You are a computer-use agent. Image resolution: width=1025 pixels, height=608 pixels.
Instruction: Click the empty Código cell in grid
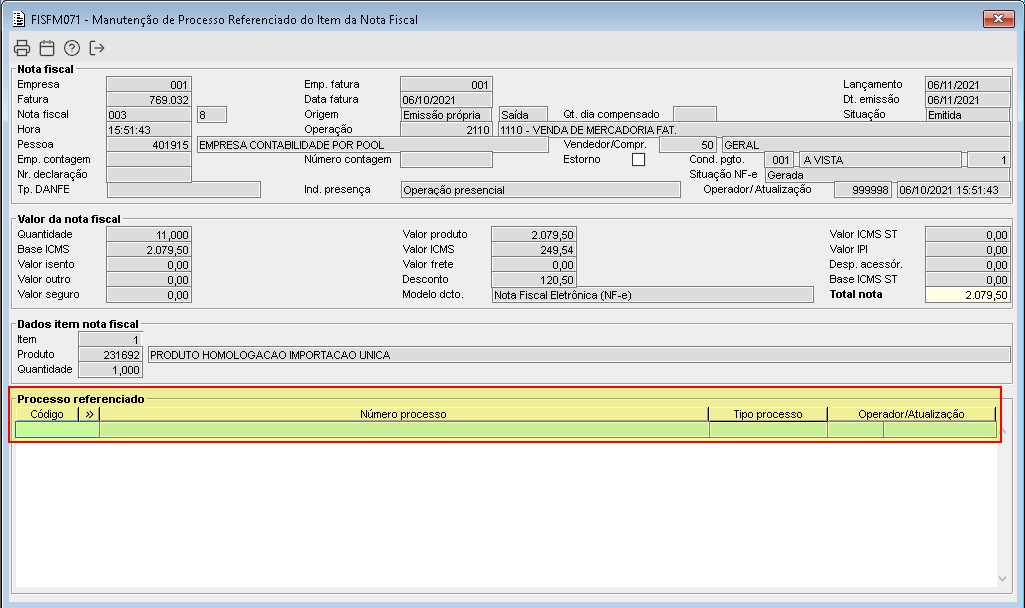point(58,430)
